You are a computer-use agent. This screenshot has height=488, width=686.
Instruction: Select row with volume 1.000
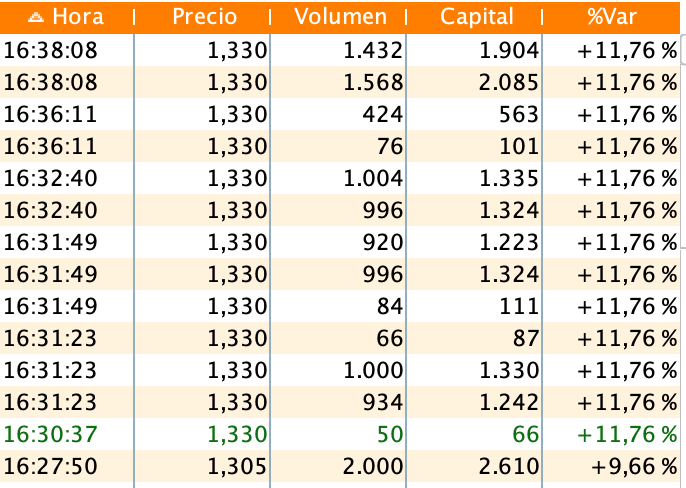pos(340,370)
